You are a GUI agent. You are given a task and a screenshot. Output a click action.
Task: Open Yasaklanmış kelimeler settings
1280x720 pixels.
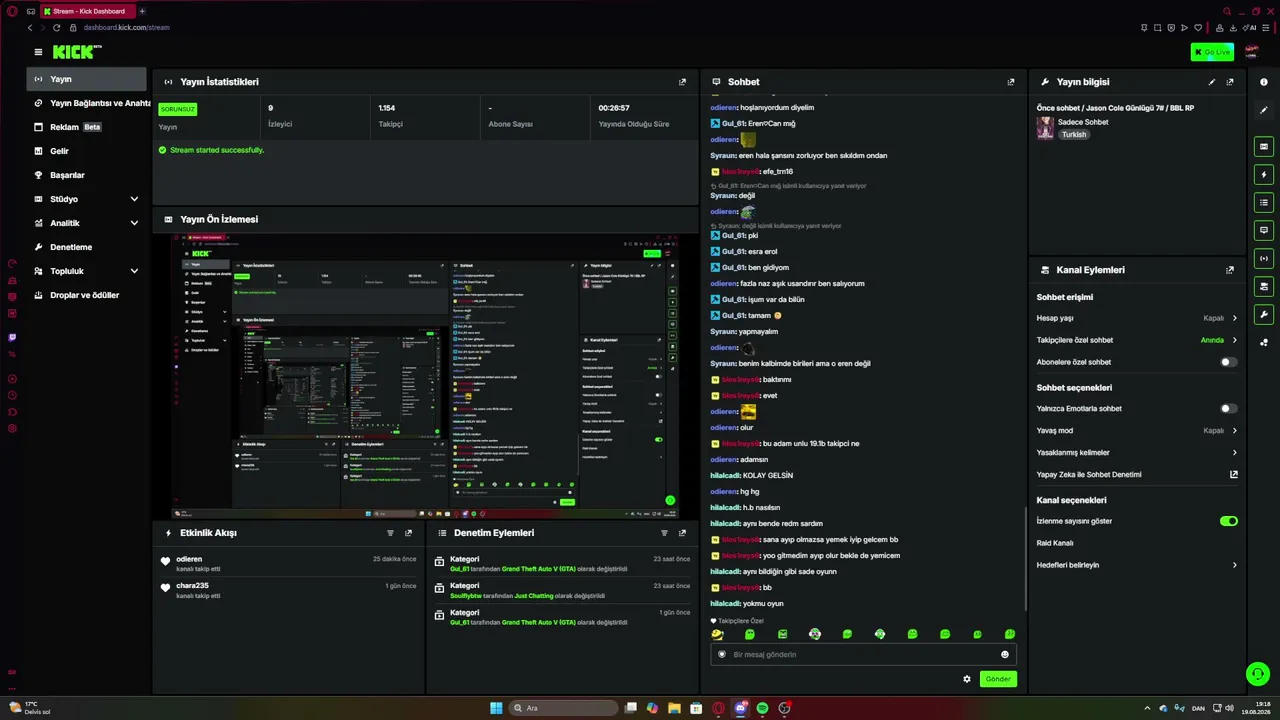click(1137, 453)
